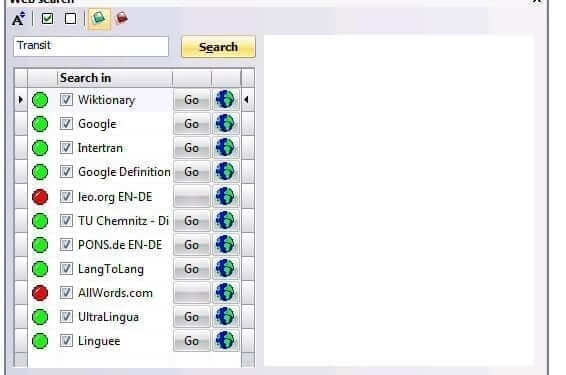Click the check-all toolbar icon
Image resolution: width=566 pixels, height=375 pixels.
(x=47, y=18)
